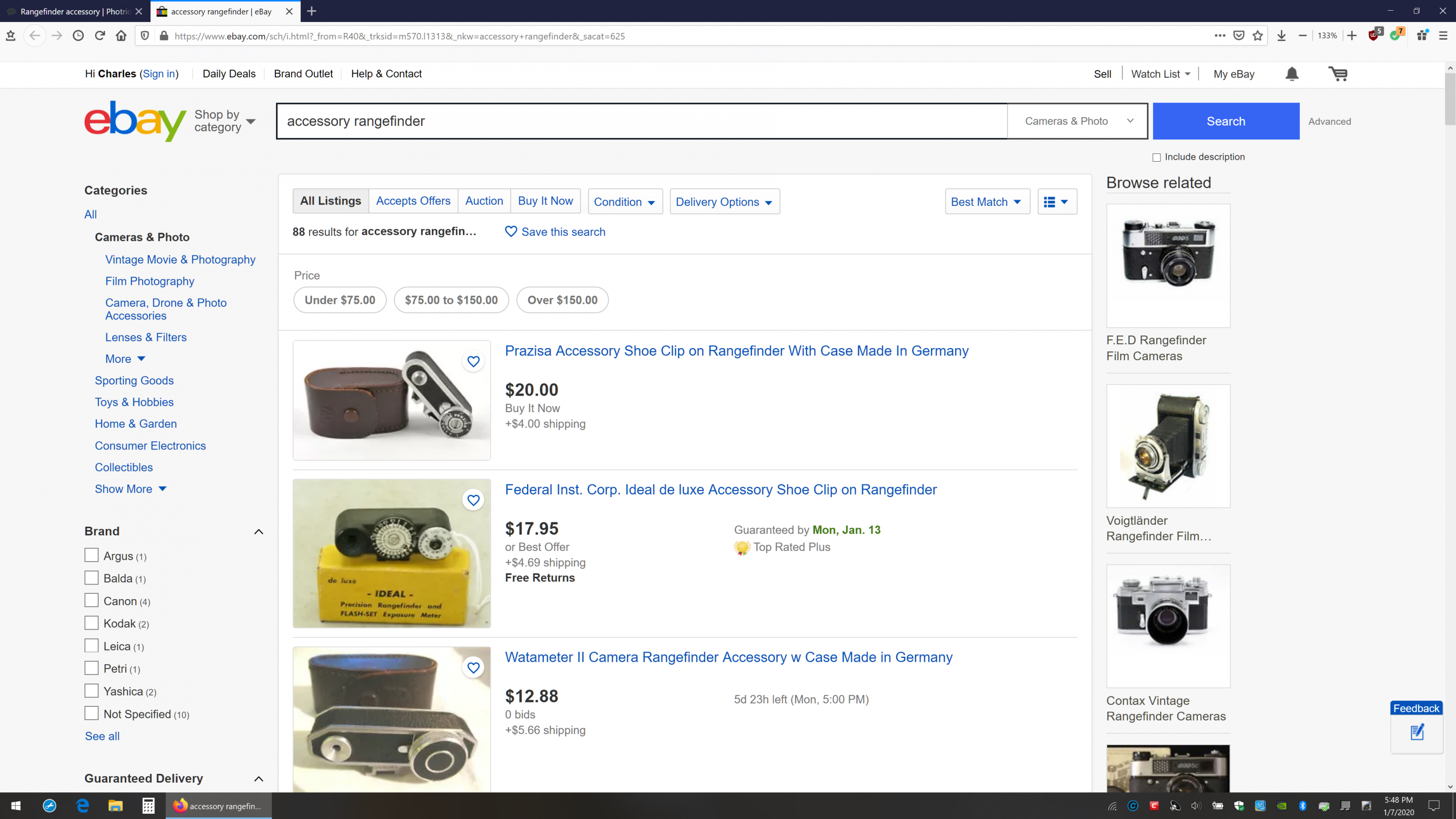
Task: Open Advanced search link
Action: point(1329,121)
